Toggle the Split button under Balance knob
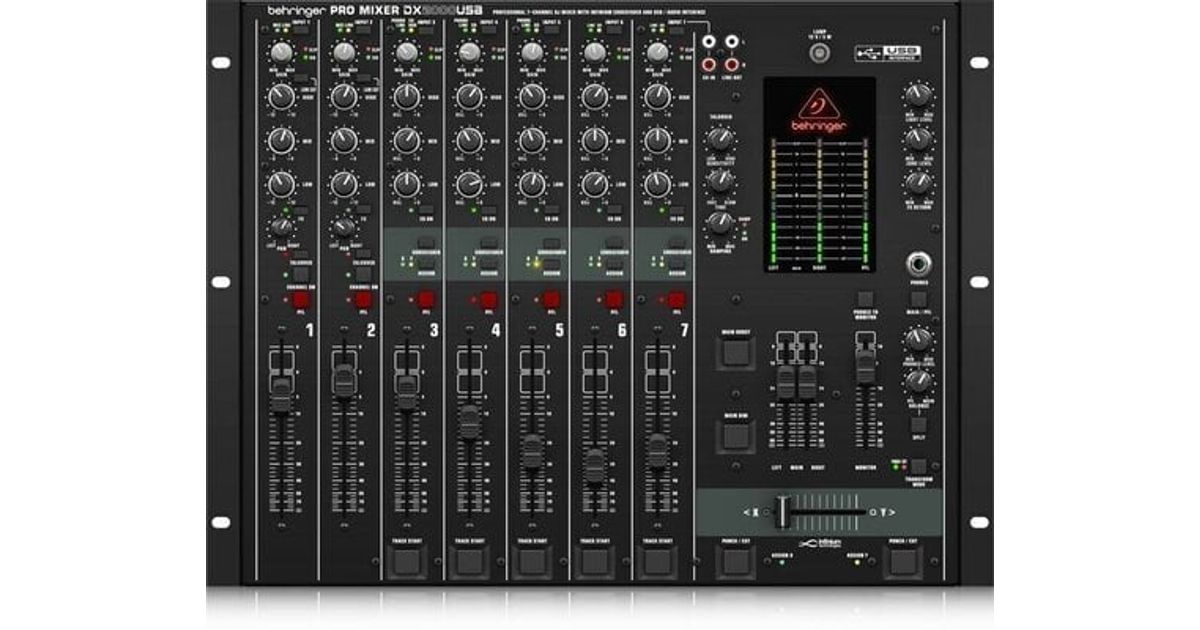 click(917, 425)
